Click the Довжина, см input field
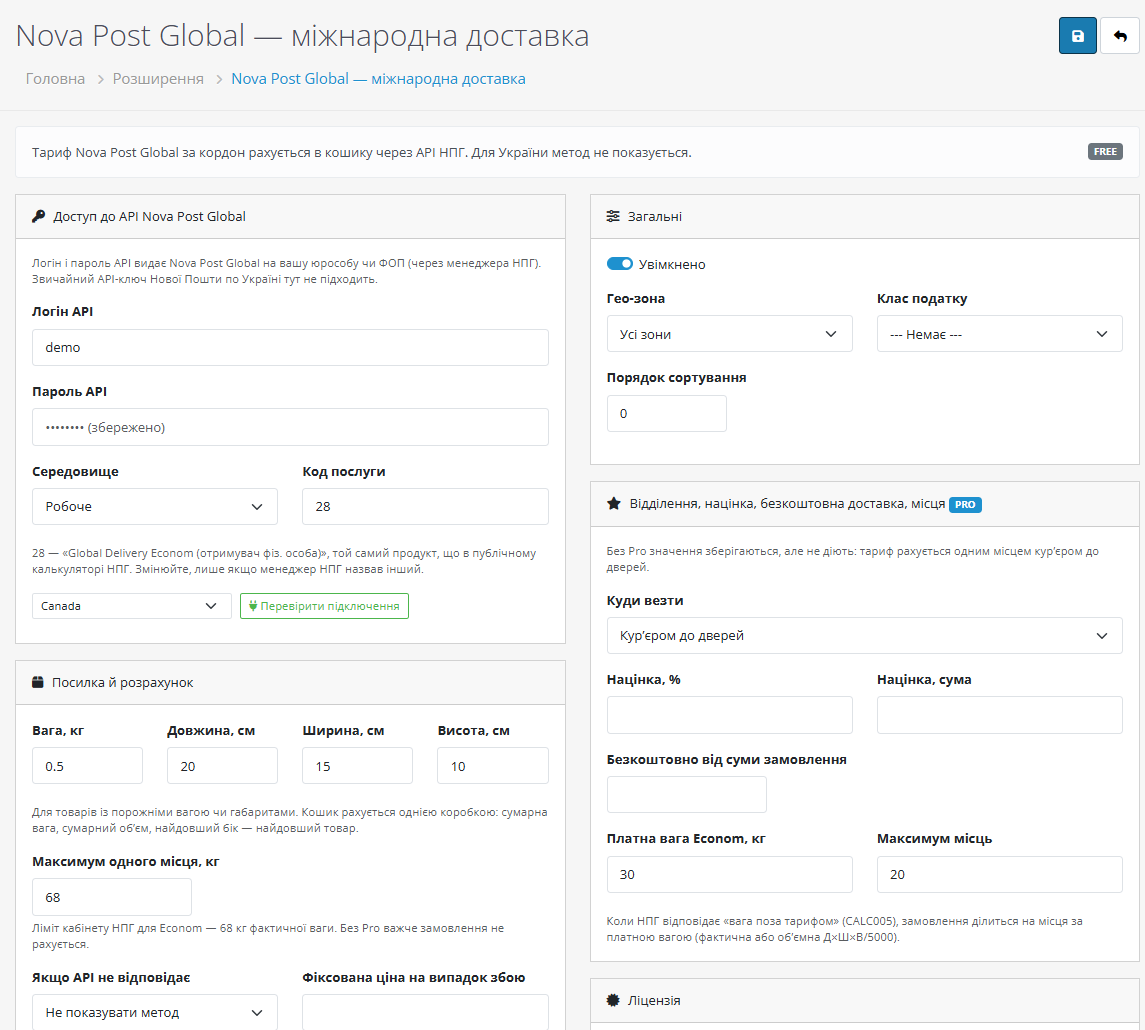This screenshot has height=1030, width=1145. click(x=222, y=766)
